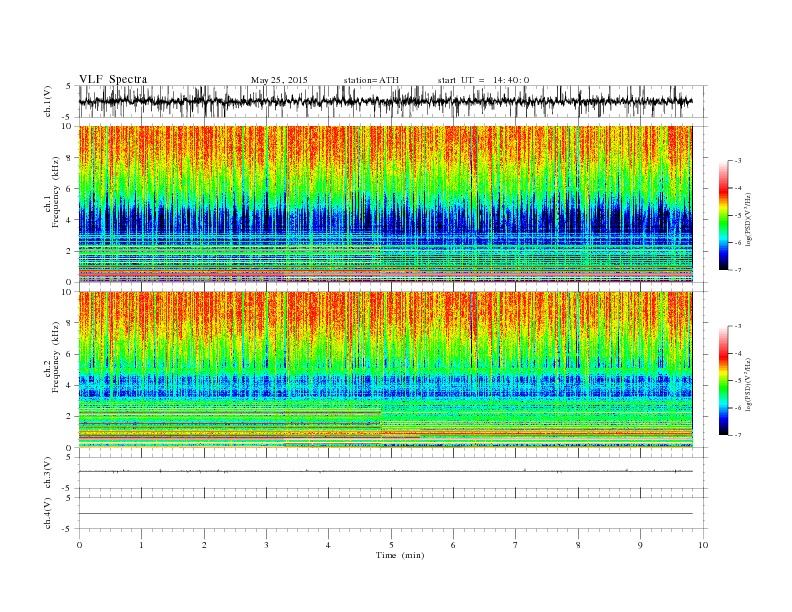
Task: Click the flat ch.4 voltage trace
Action: click(x=385, y=514)
